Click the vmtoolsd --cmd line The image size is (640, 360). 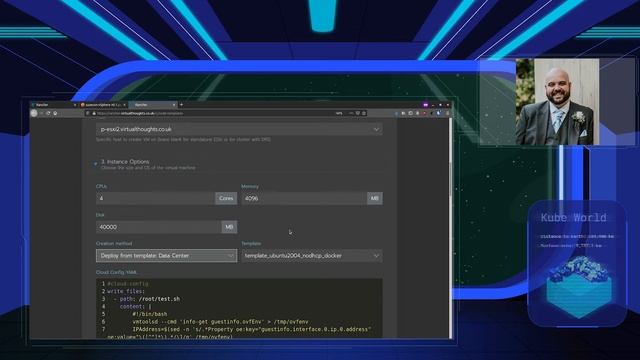pos(220,322)
